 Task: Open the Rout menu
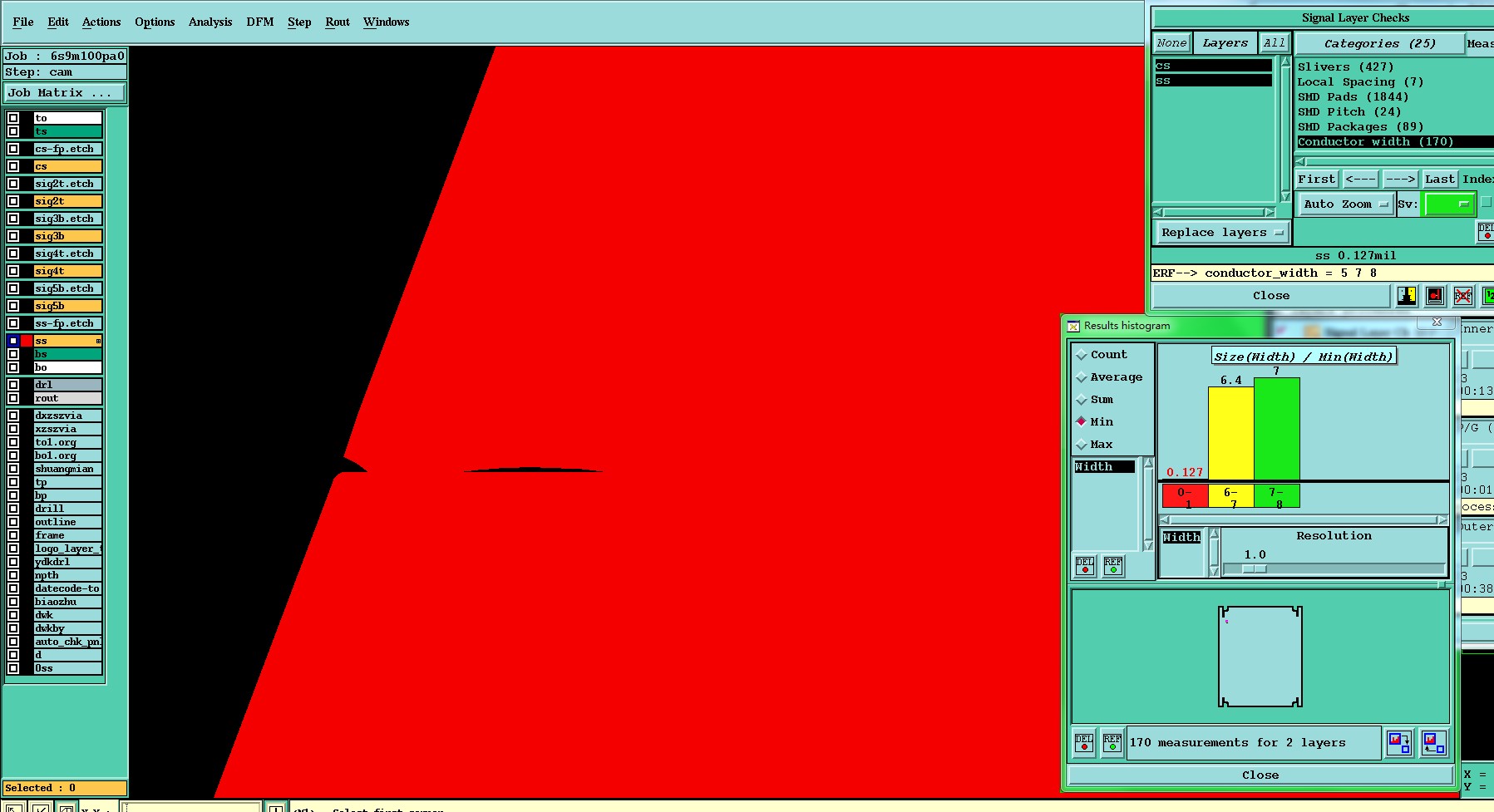(x=338, y=22)
